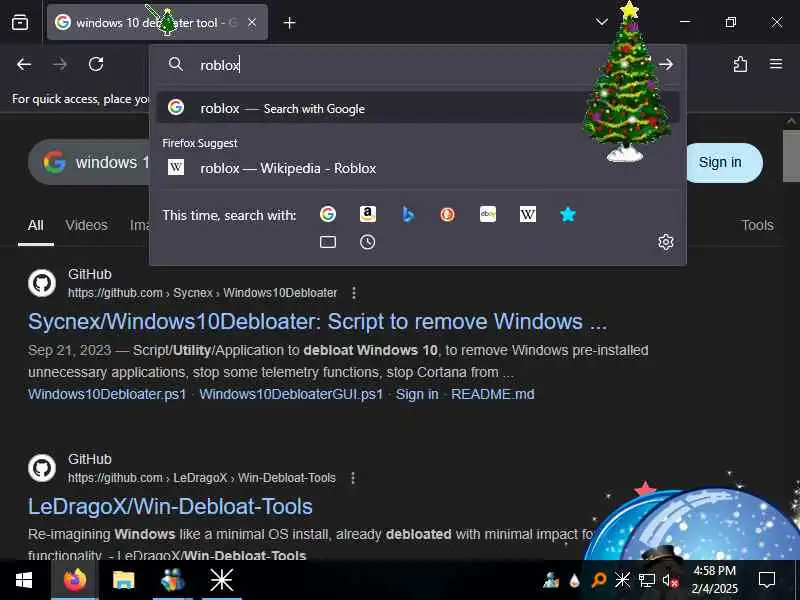Open the GitHub 'Sign in' sublink
This screenshot has width=800, height=600.
[x=417, y=394]
